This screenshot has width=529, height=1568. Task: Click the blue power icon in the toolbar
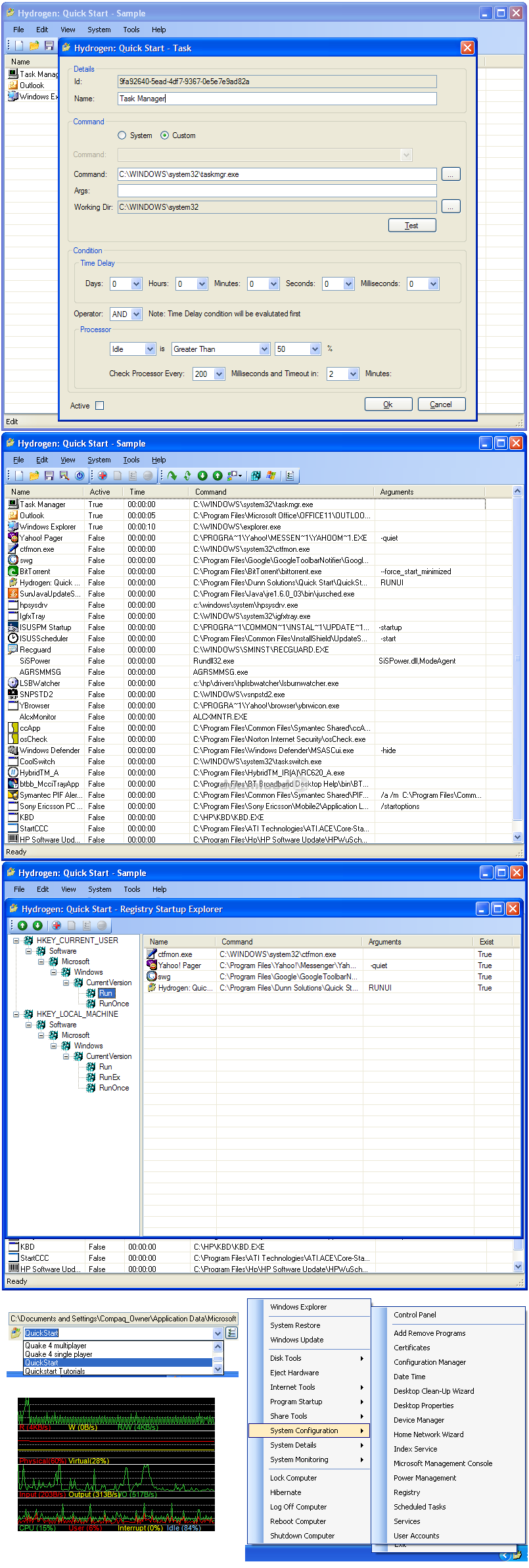point(80,476)
